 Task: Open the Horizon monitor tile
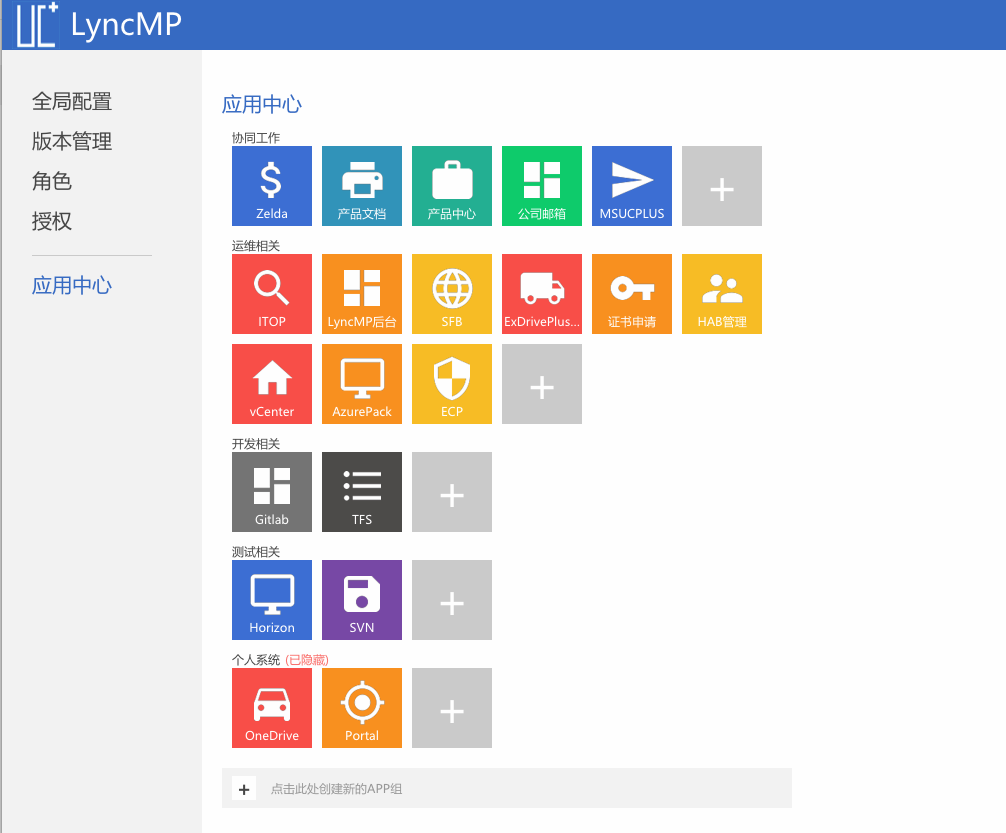(271, 600)
